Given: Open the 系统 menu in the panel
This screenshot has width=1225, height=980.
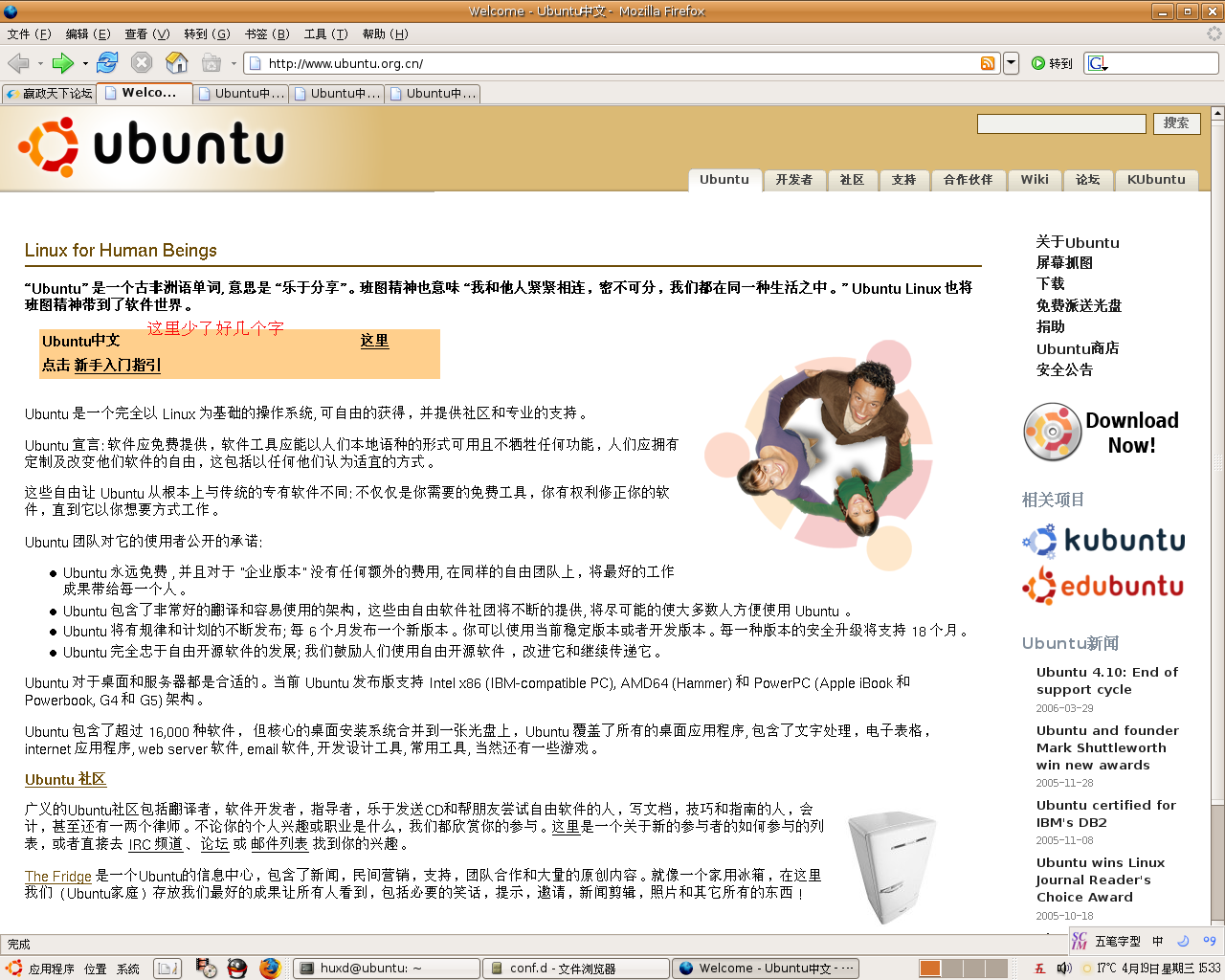Looking at the screenshot, I should [128, 969].
